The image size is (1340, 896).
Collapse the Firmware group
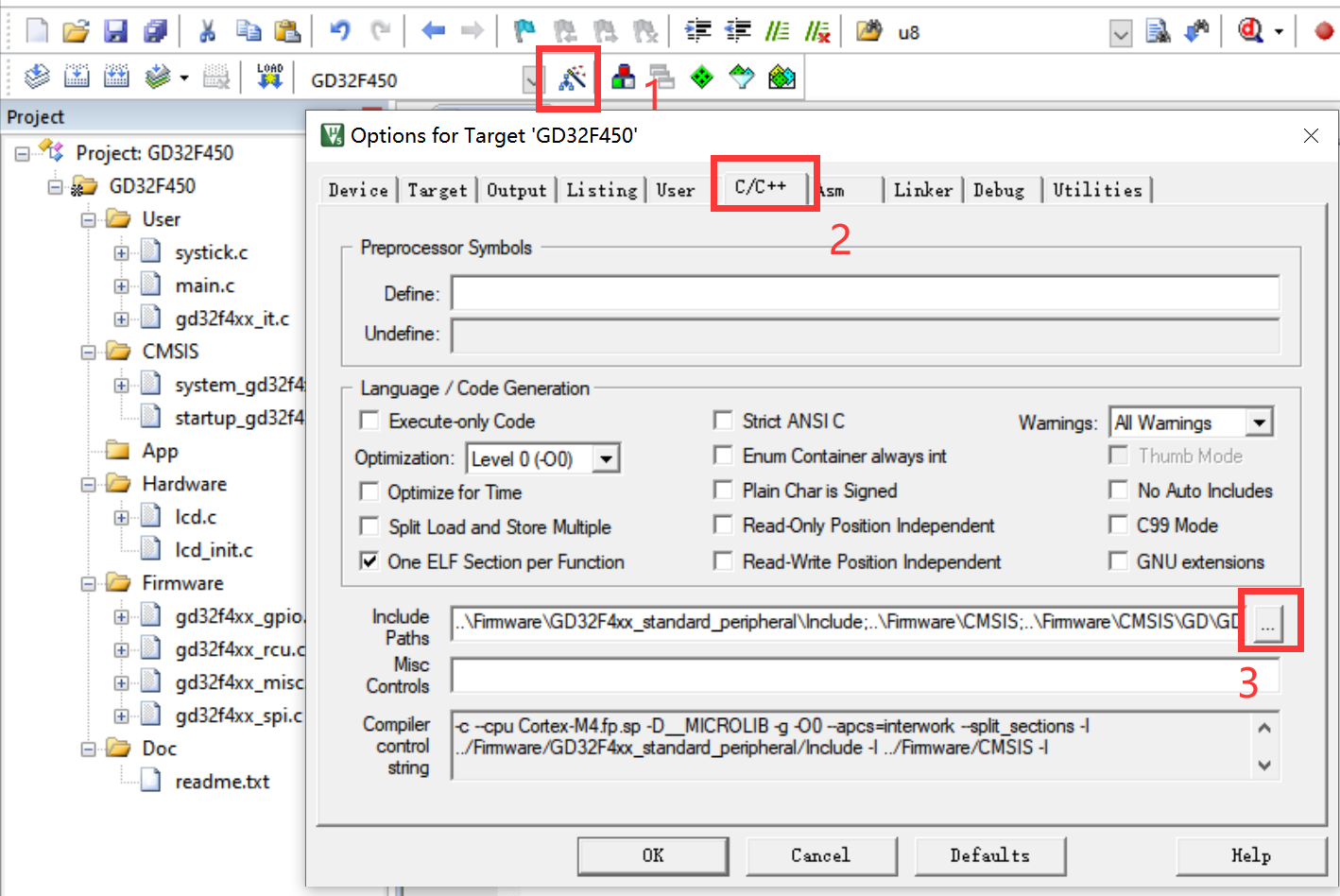click(x=89, y=584)
